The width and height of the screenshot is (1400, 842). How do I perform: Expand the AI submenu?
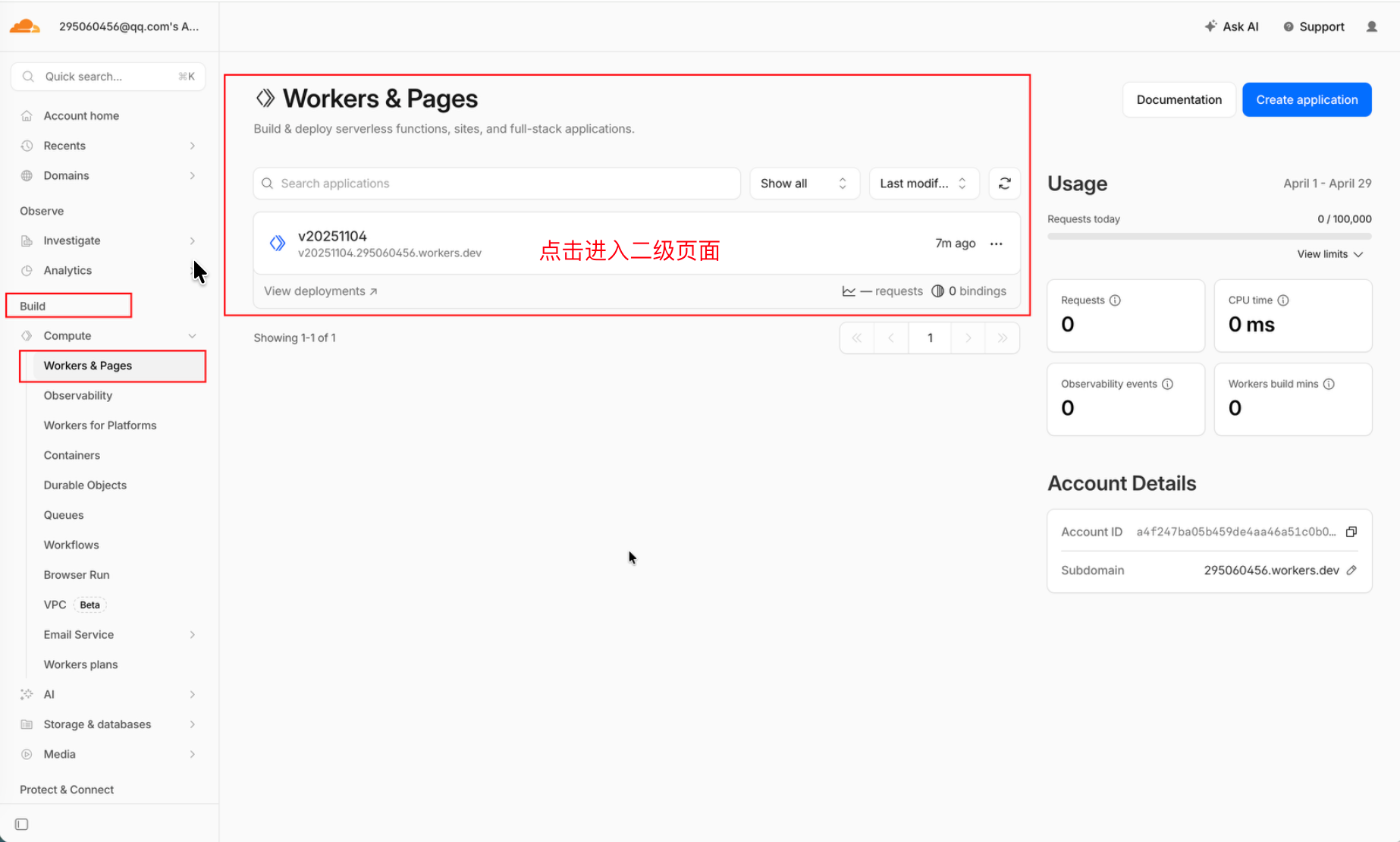(192, 694)
